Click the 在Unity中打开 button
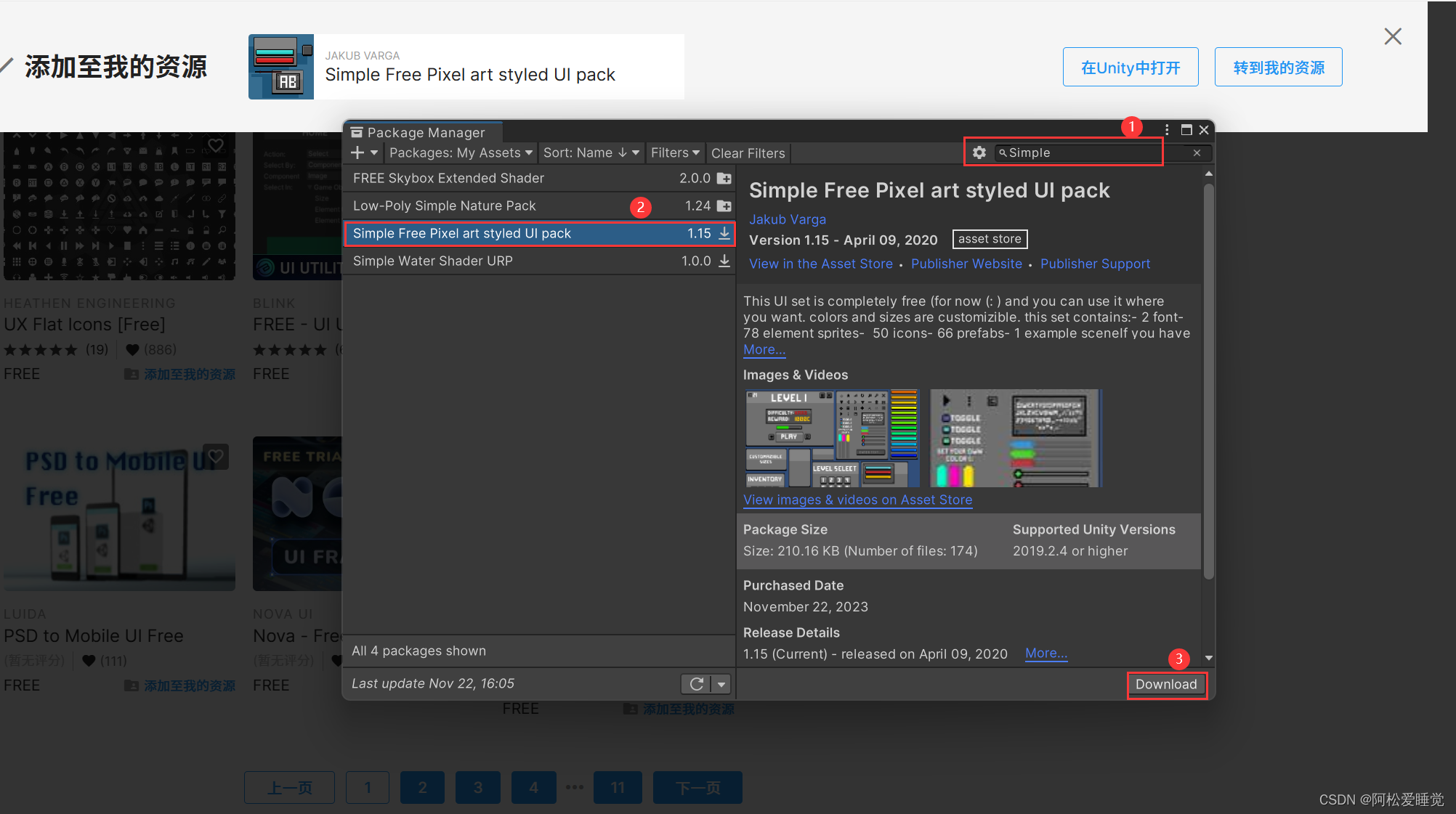The width and height of the screenshot is (1456, 814). [1131, 68]
